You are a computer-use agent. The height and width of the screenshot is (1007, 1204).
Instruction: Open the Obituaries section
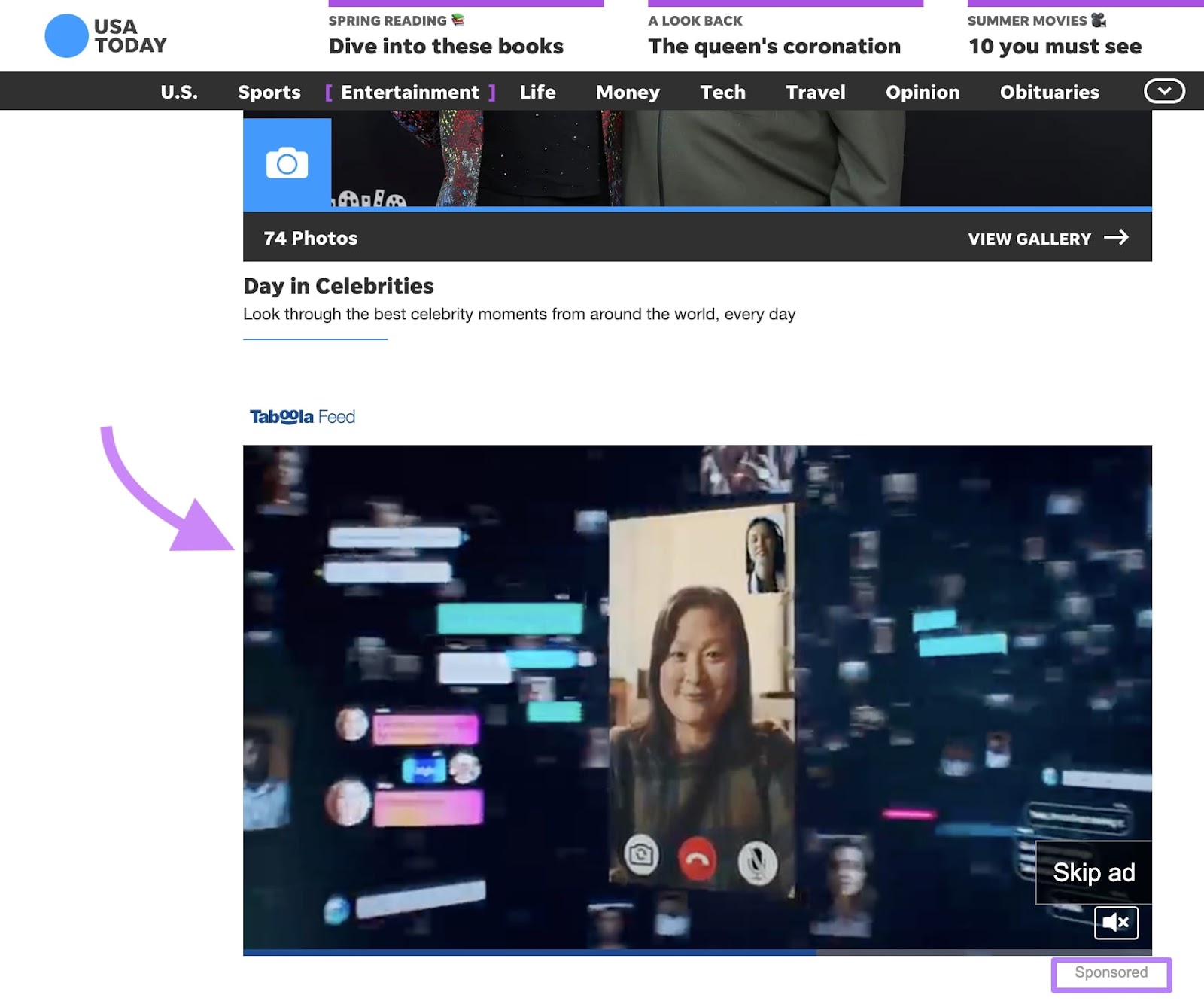pos(1049,92)
